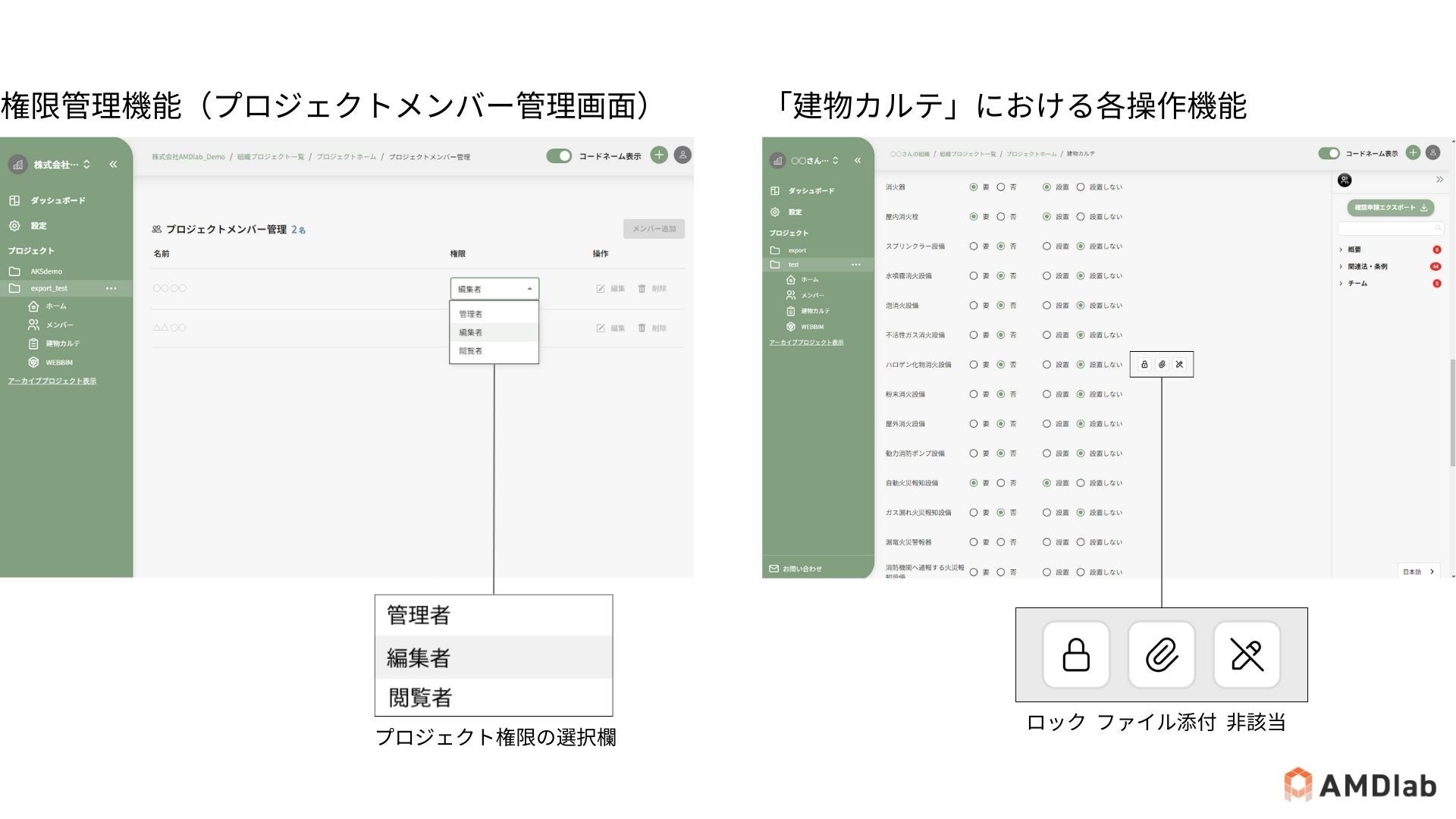Open the 編集者 permission dropdown

click(494, 289)
